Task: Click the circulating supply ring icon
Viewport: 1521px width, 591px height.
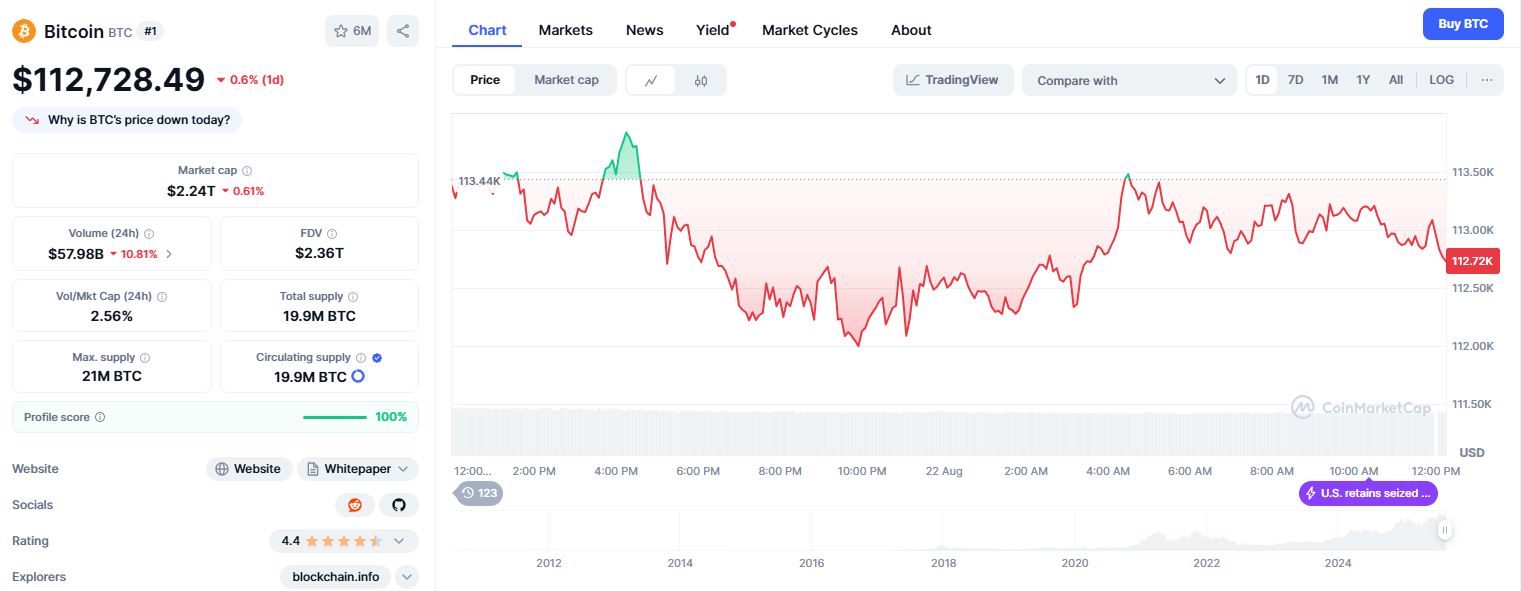Action: point(358,376)
